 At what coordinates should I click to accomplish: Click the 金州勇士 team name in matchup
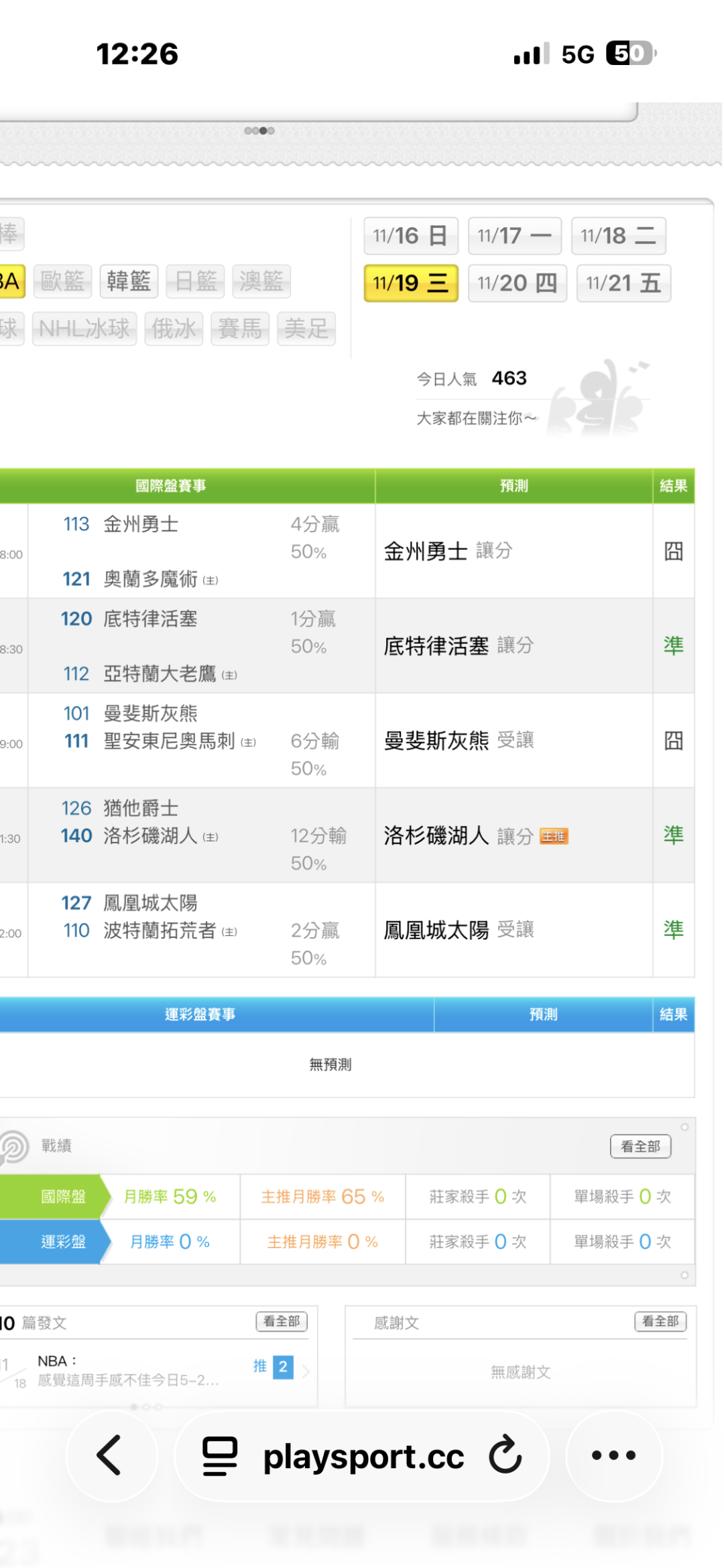141,524
